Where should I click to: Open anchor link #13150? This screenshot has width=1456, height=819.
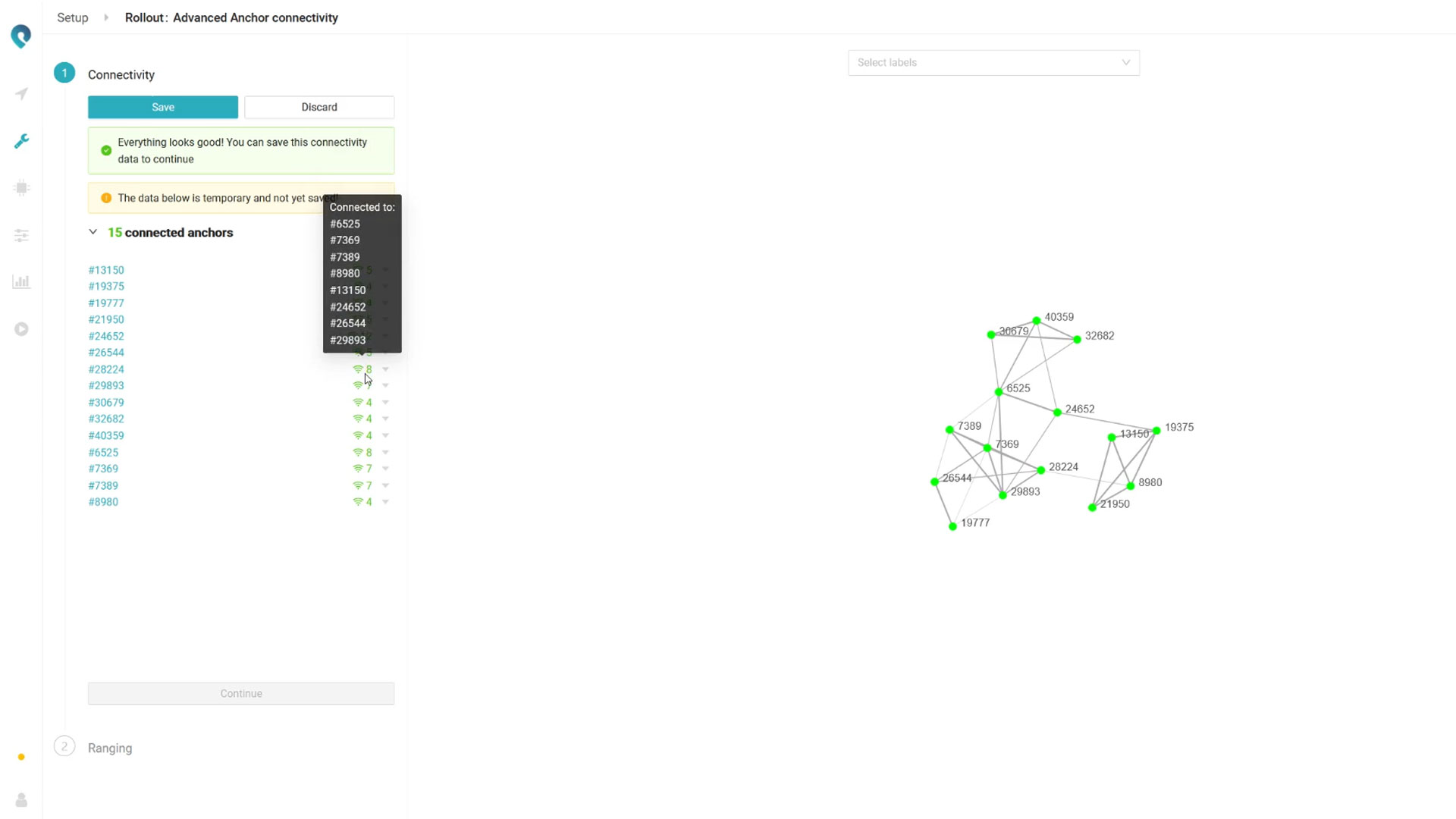[106, 270]
